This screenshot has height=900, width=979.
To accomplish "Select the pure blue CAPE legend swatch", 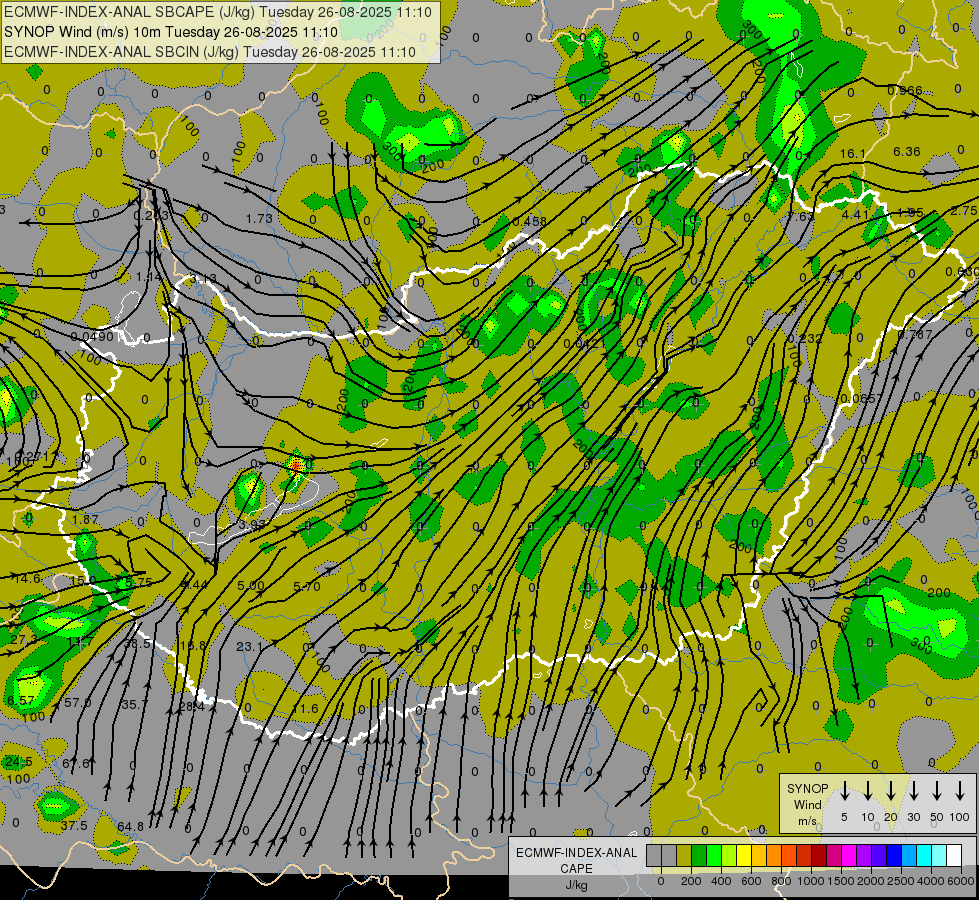I will (893, 855).
